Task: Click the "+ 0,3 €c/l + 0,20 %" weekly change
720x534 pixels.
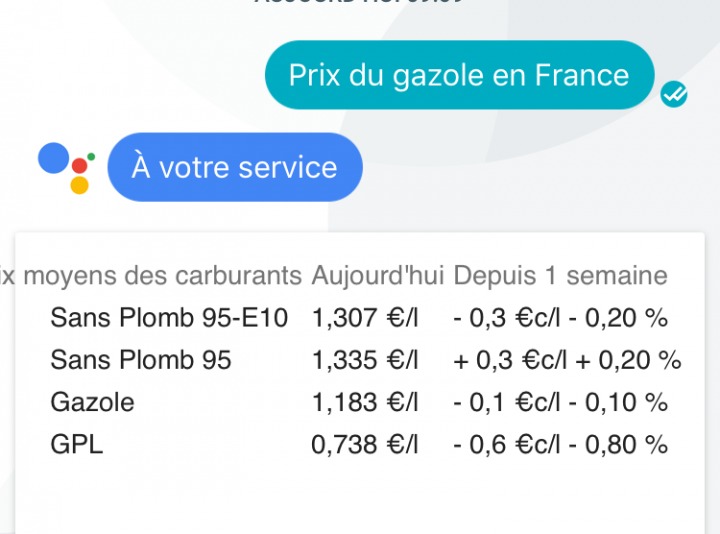Action: pyautogui.click(x=567, y=360)
